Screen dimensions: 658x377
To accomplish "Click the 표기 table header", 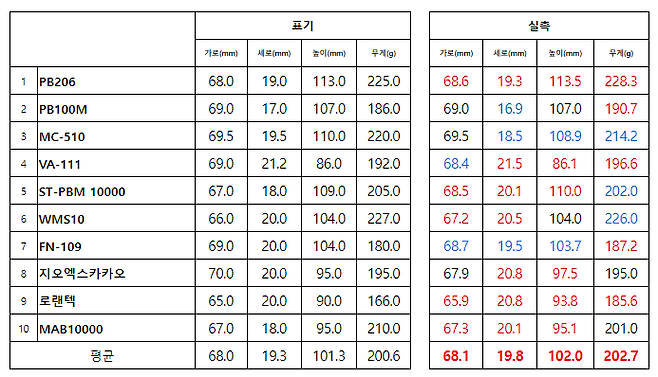I will (303, 26).
